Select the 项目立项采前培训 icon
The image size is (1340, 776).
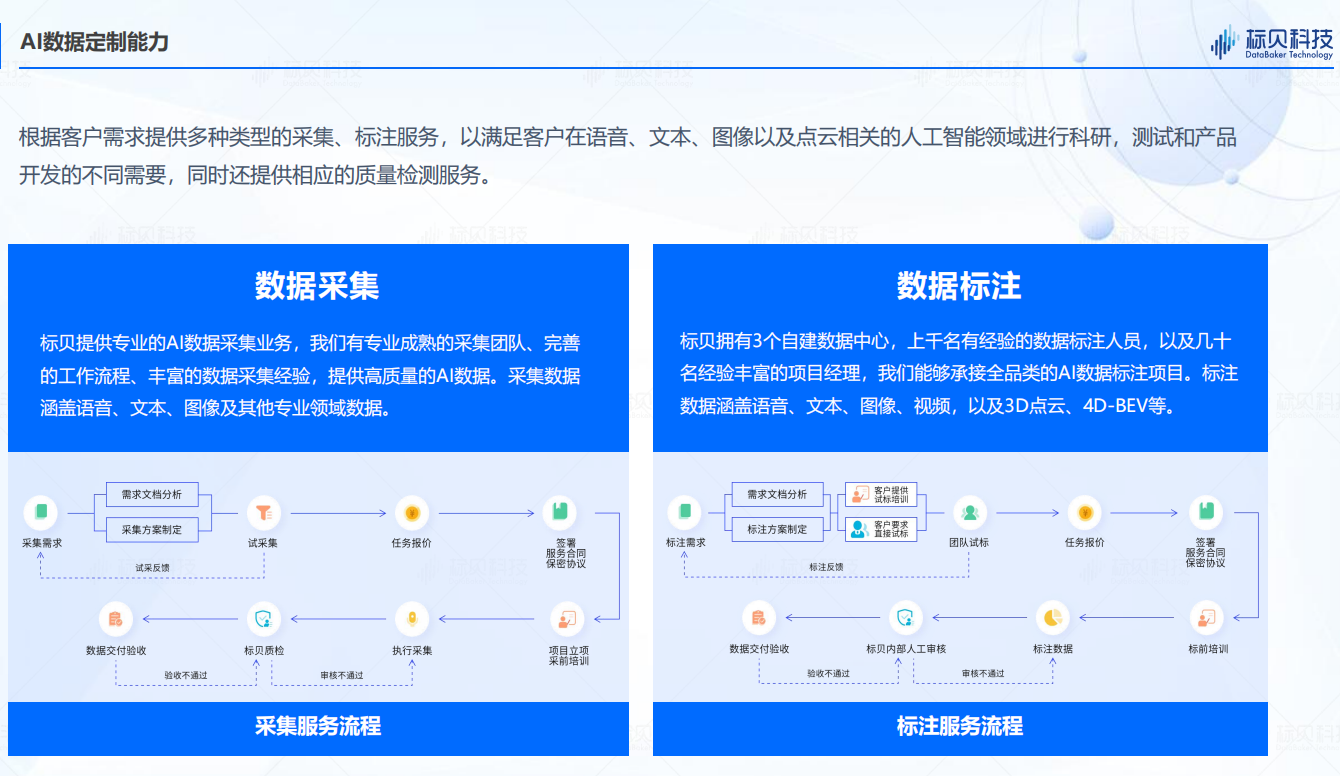point(567,618)
